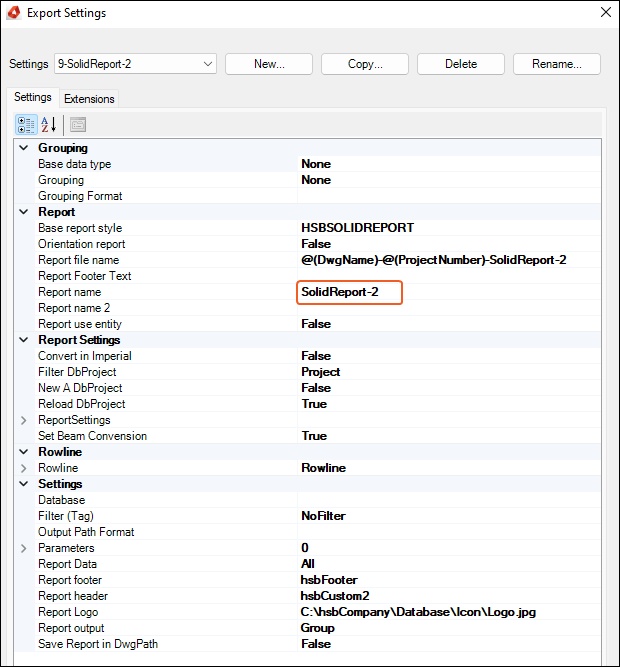Click Orientation report value False

pos(316,244)
